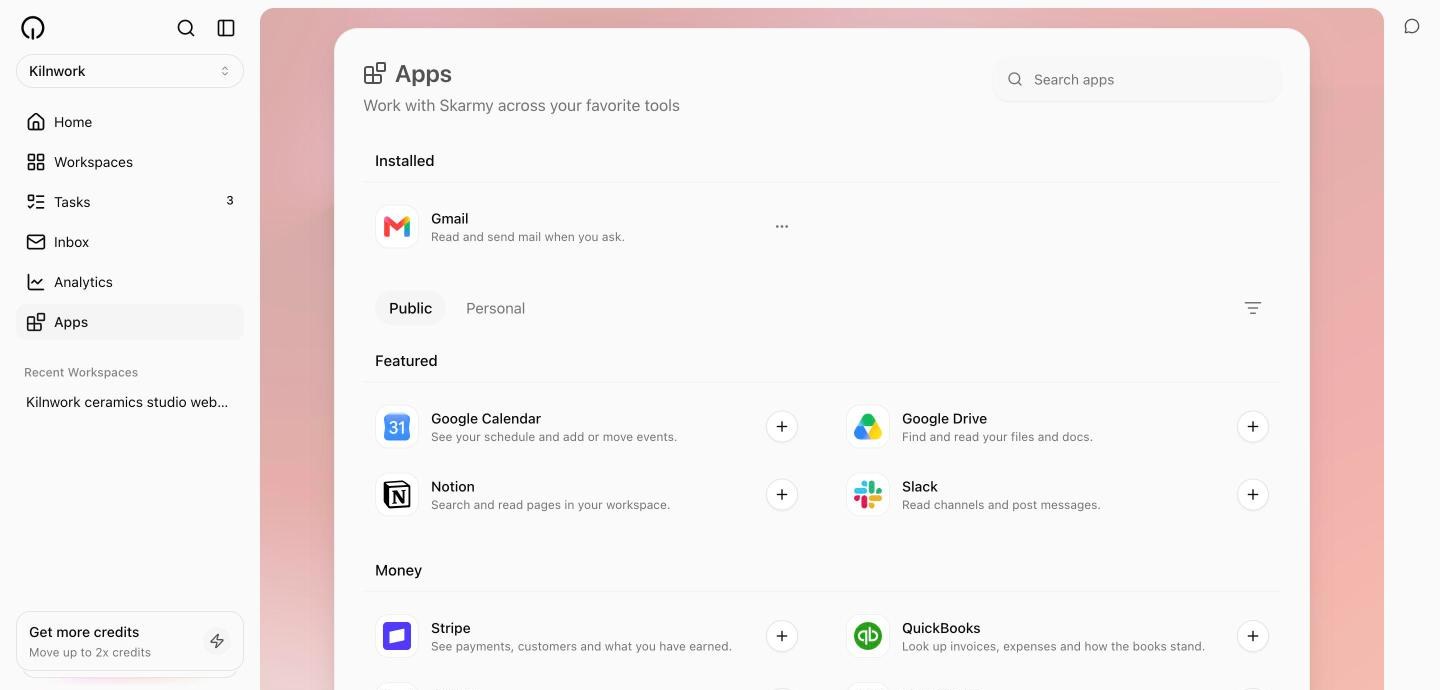
Task: Open the Kilnwork workspace switcher dropdown
Action: pyautogui.click(x=130, y=71)
